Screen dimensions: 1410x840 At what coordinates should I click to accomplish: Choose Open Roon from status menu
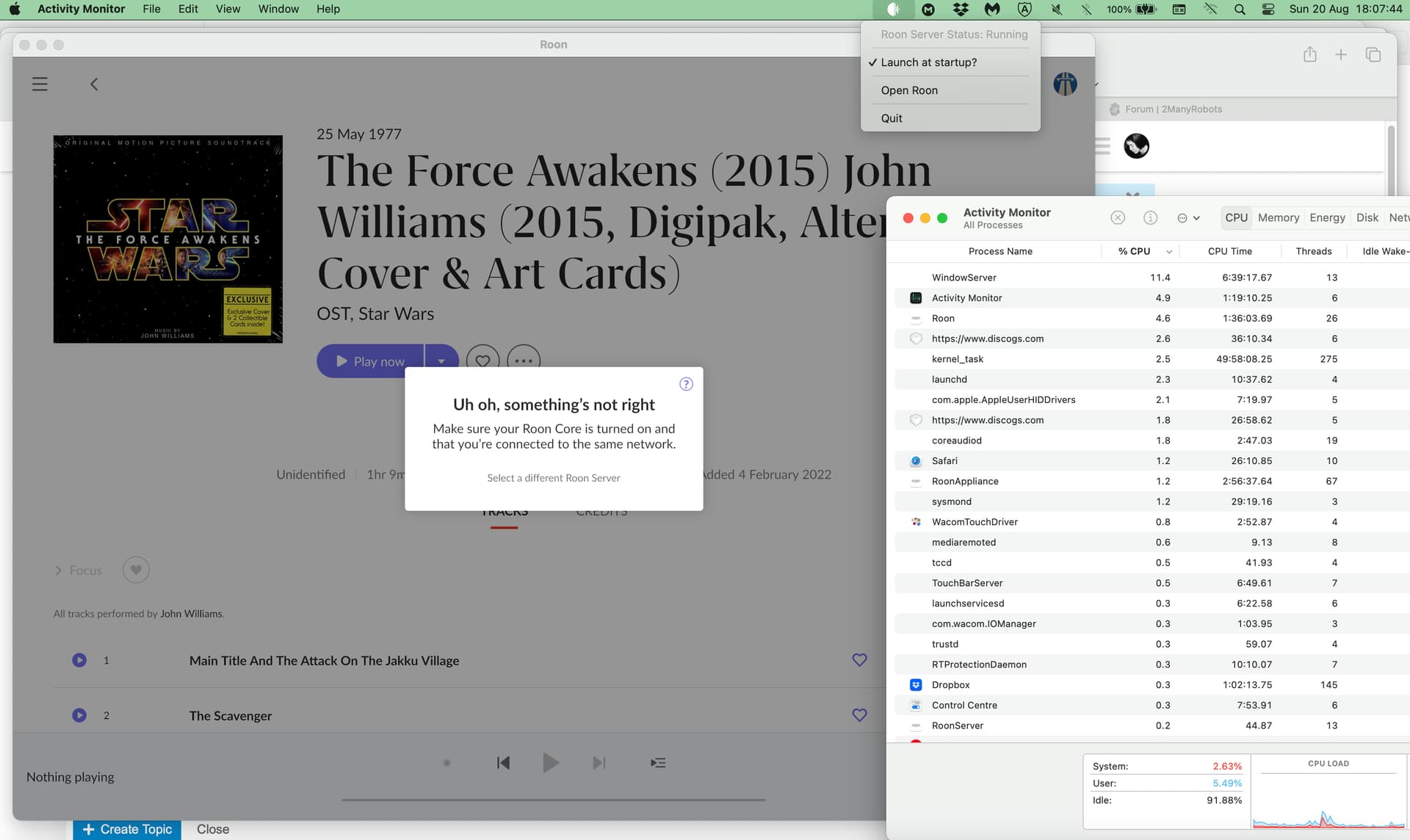point(950,90)
